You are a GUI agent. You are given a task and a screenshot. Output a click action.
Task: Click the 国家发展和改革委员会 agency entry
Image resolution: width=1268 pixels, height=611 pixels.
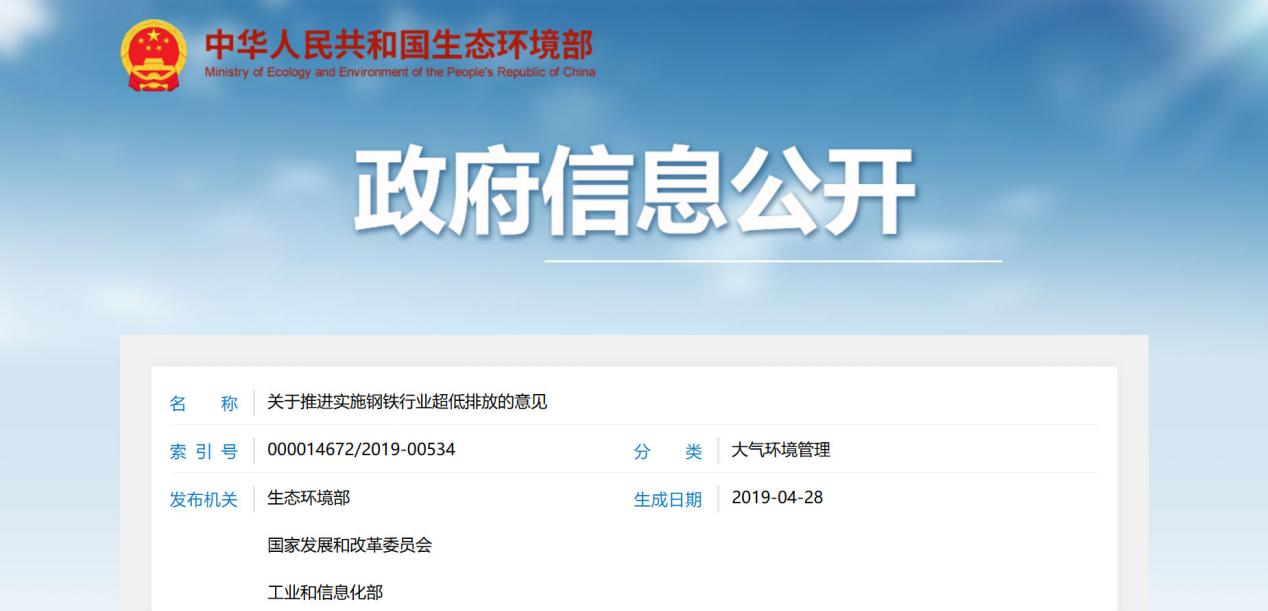[x=349, y=545]
